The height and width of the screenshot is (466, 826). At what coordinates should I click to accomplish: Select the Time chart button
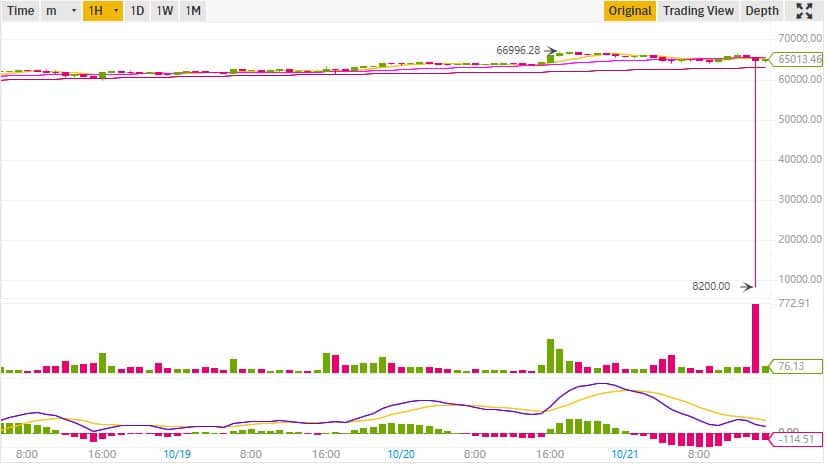pyautogui.click(x=21, y=11)
